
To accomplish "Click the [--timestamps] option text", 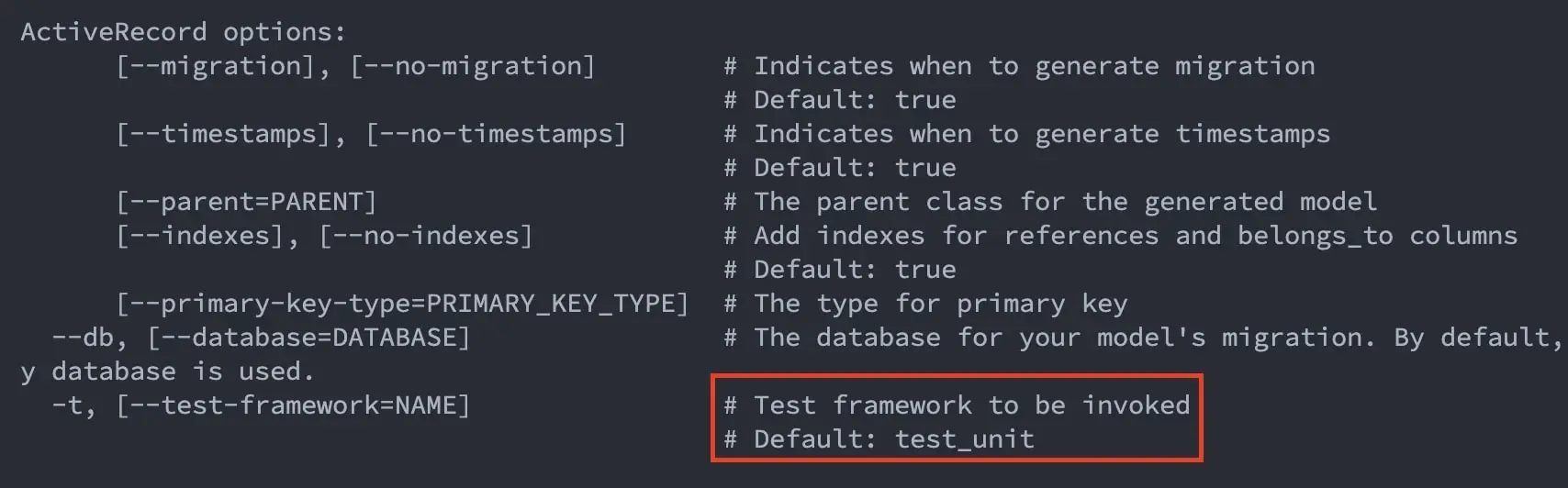I will [x=223, y=134].
